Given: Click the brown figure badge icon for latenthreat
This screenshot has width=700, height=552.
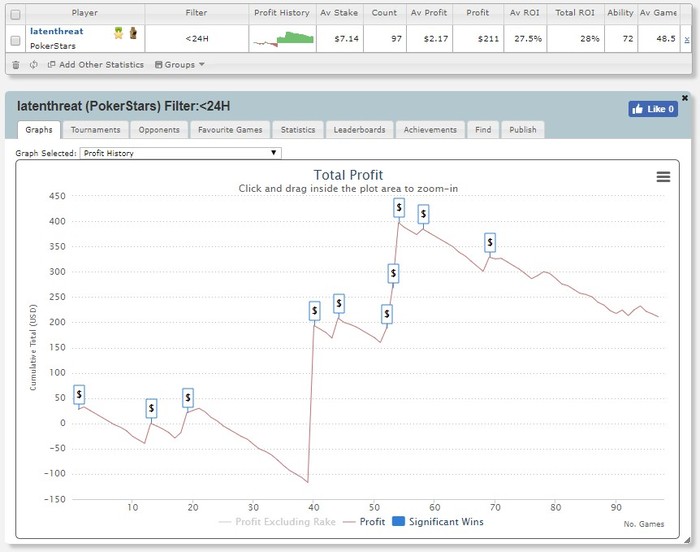Looking at the screenshot, I should point(133,33).
